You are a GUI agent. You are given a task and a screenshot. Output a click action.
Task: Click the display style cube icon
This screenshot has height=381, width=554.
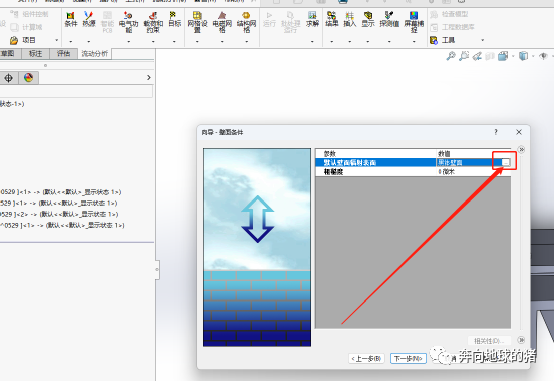point(523,56)
